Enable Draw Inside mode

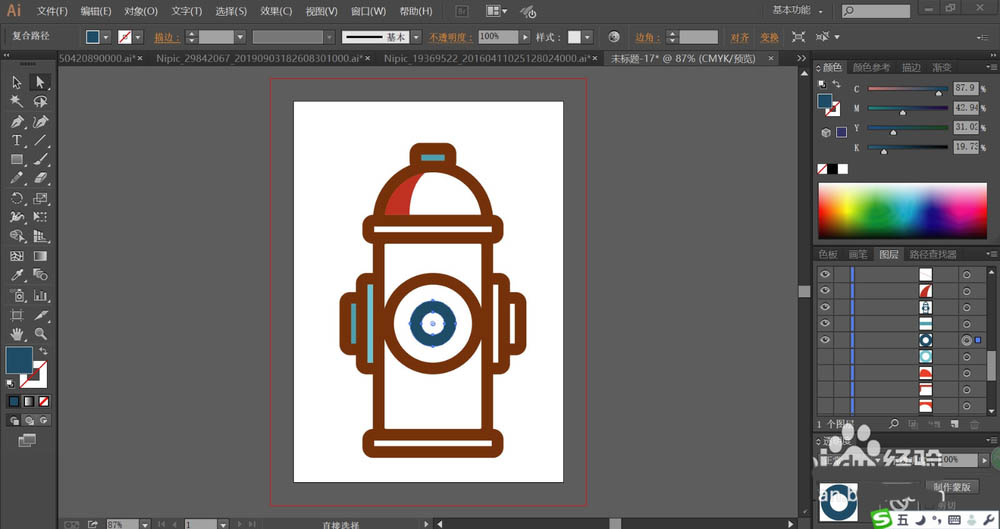click(43, 421)
